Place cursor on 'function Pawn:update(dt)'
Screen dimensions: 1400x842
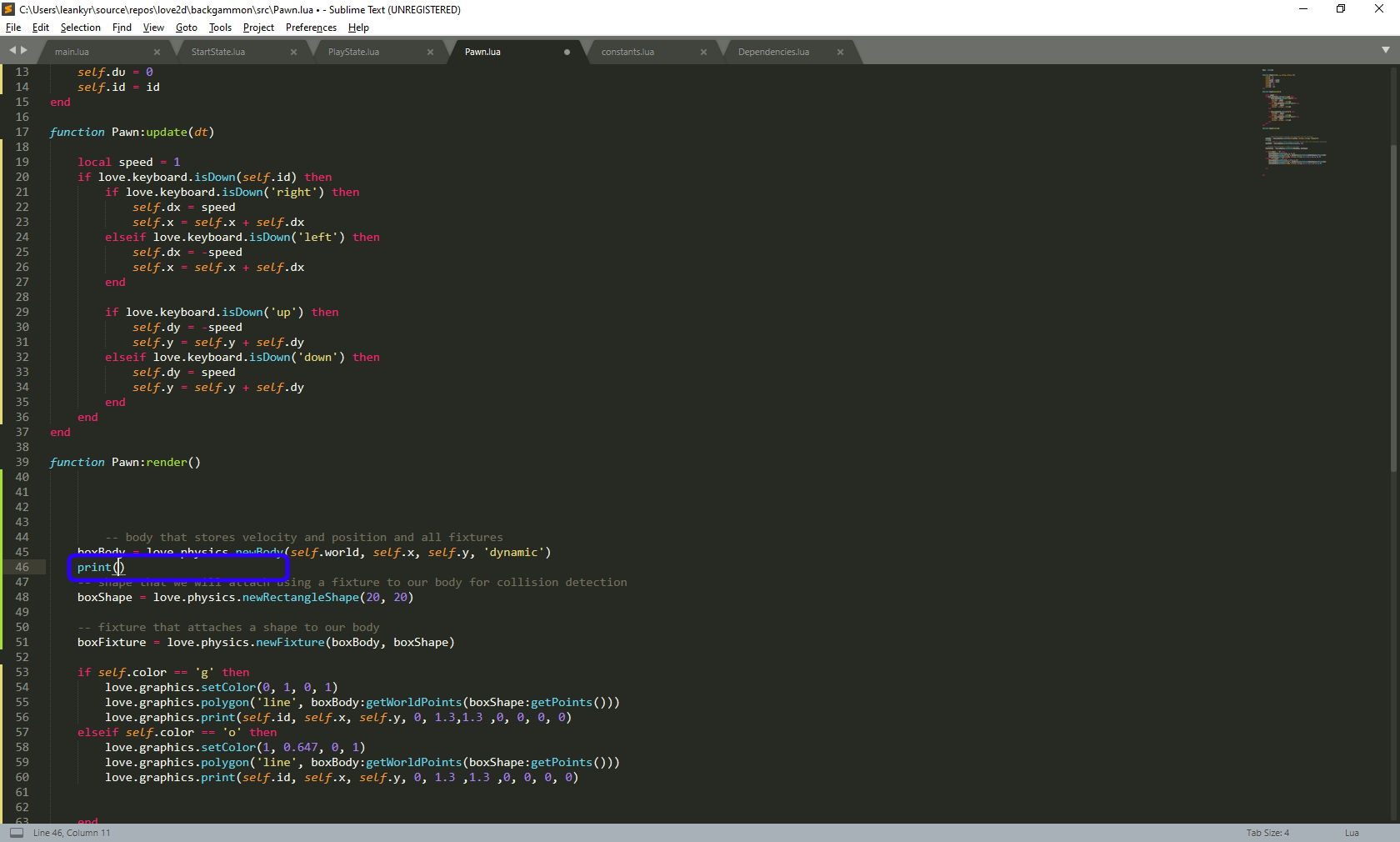(132, 132)
